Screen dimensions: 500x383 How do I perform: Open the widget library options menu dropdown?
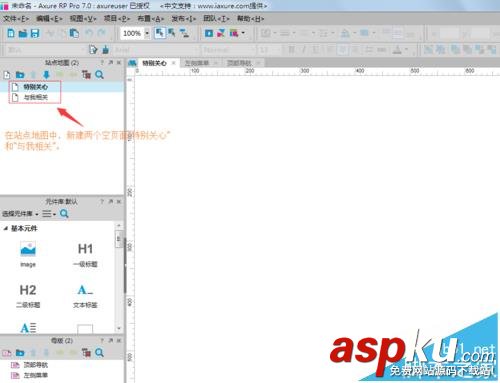coord(49,214)
